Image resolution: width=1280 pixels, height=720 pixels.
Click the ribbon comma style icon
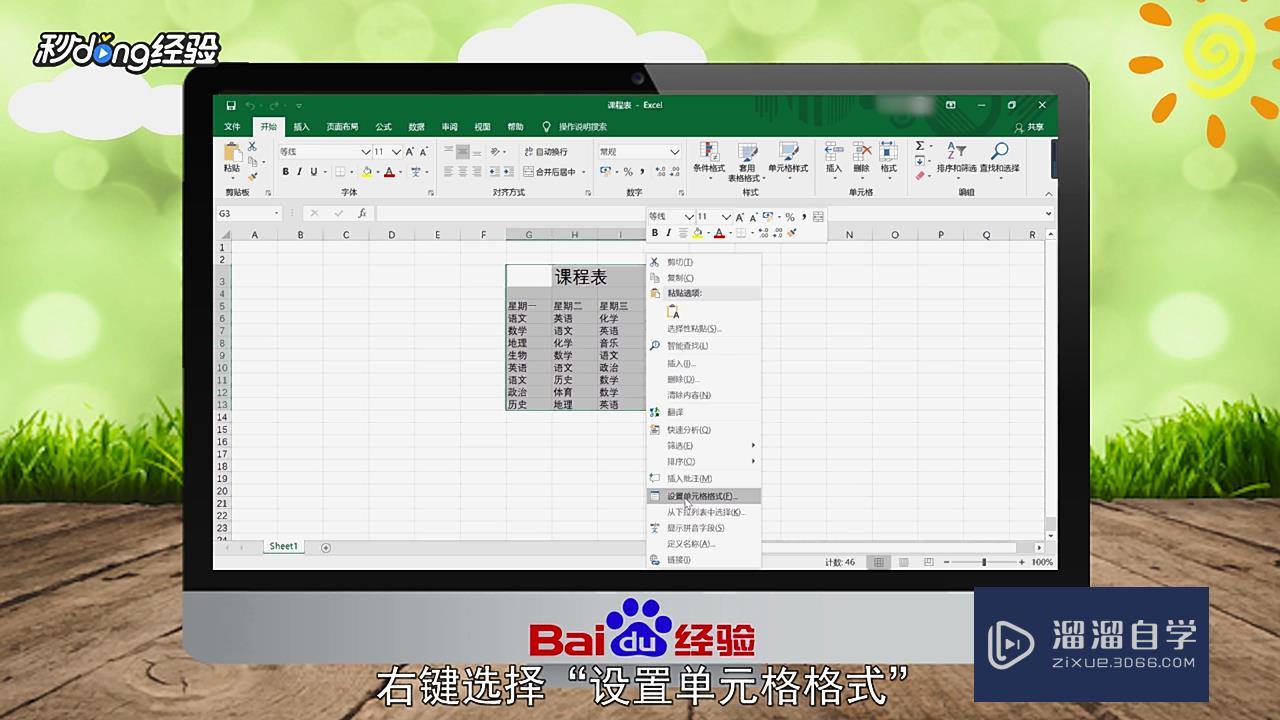(x=643, y=172)
